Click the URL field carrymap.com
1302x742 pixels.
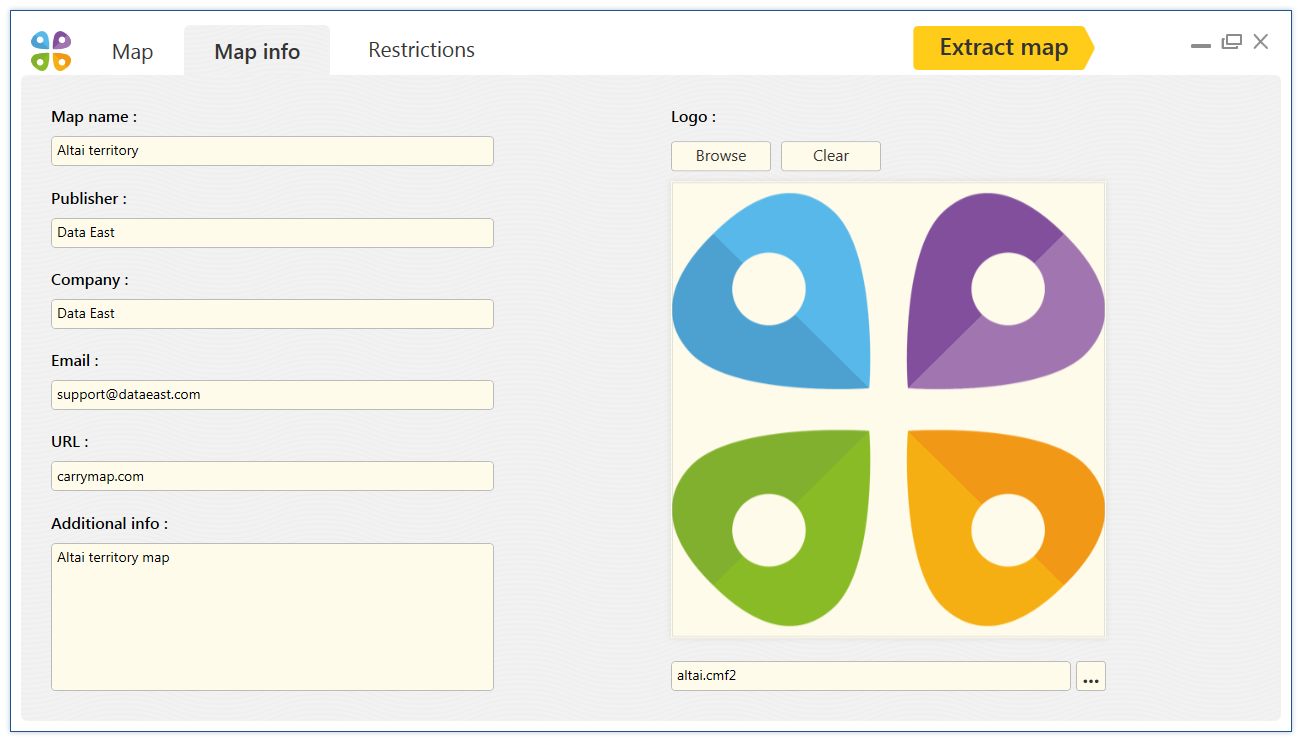point(272,476)
